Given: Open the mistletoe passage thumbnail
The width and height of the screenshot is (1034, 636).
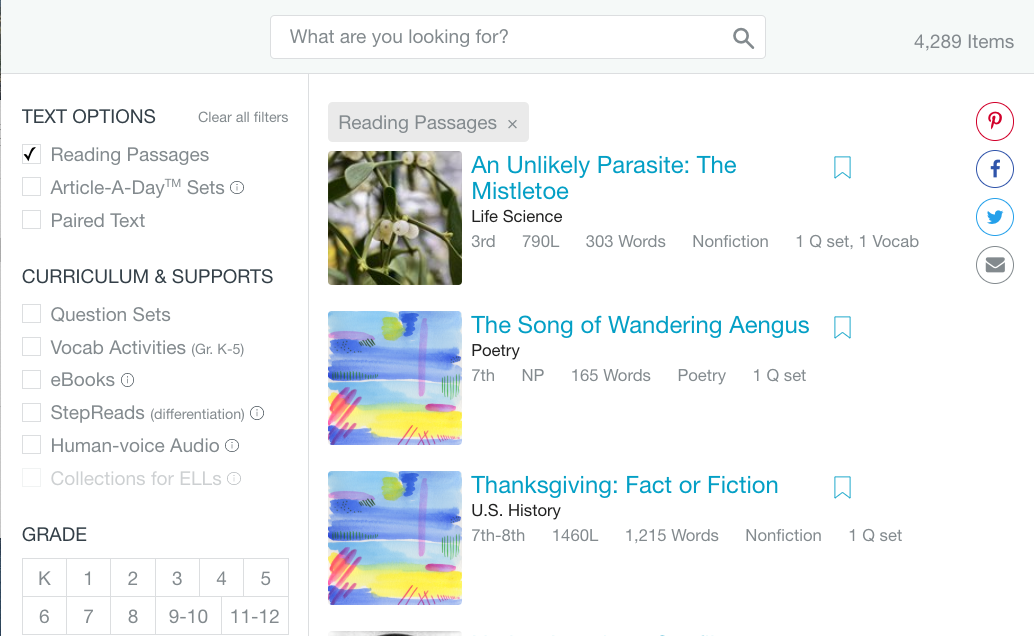Looking at the screenshot, I should pos(395,218).
